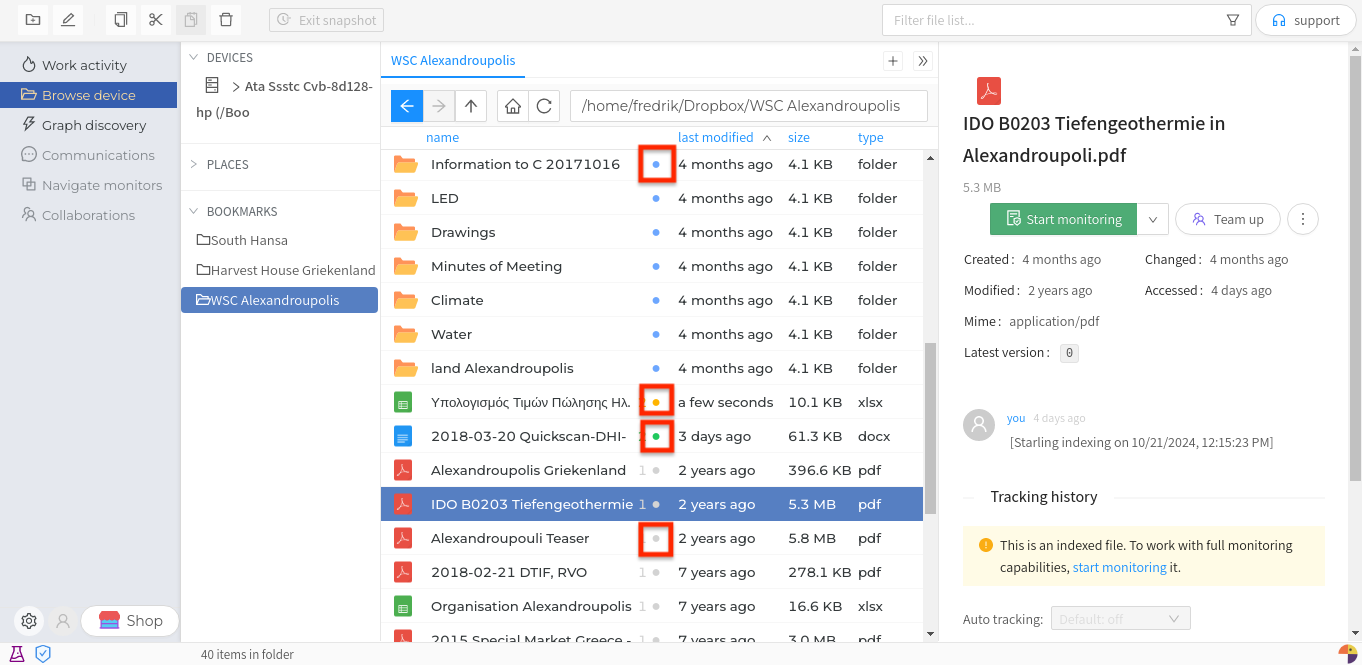Navigate up to the parent directory
This screenshot has height=665, width=1362.
tap(471, 106)
